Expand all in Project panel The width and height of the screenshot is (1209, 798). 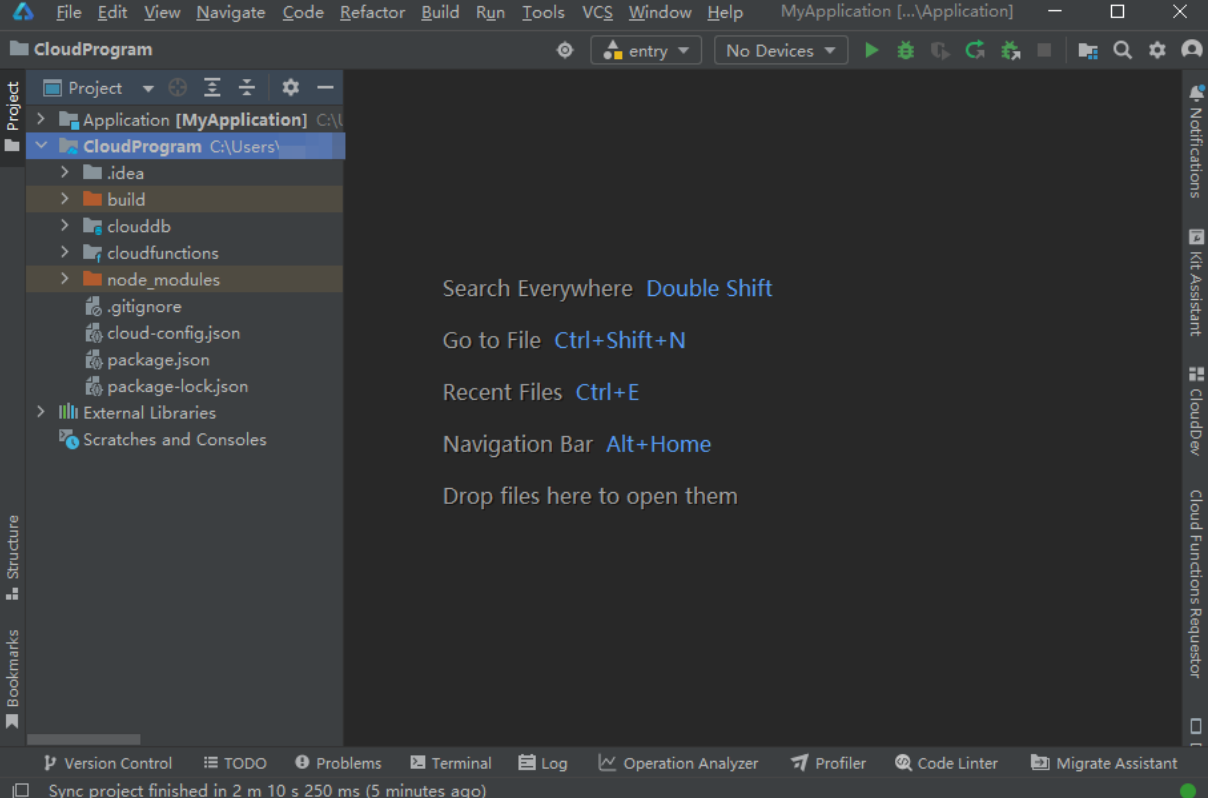(212, 88)
